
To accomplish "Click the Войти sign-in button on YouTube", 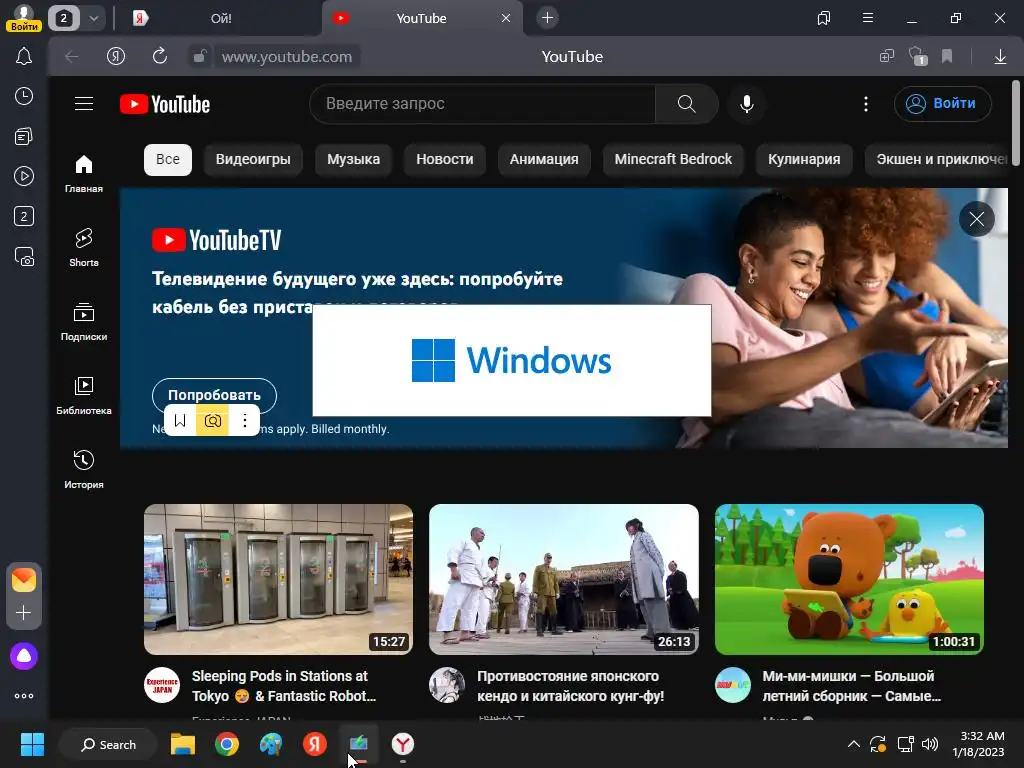I will click(x=942, y=103).
